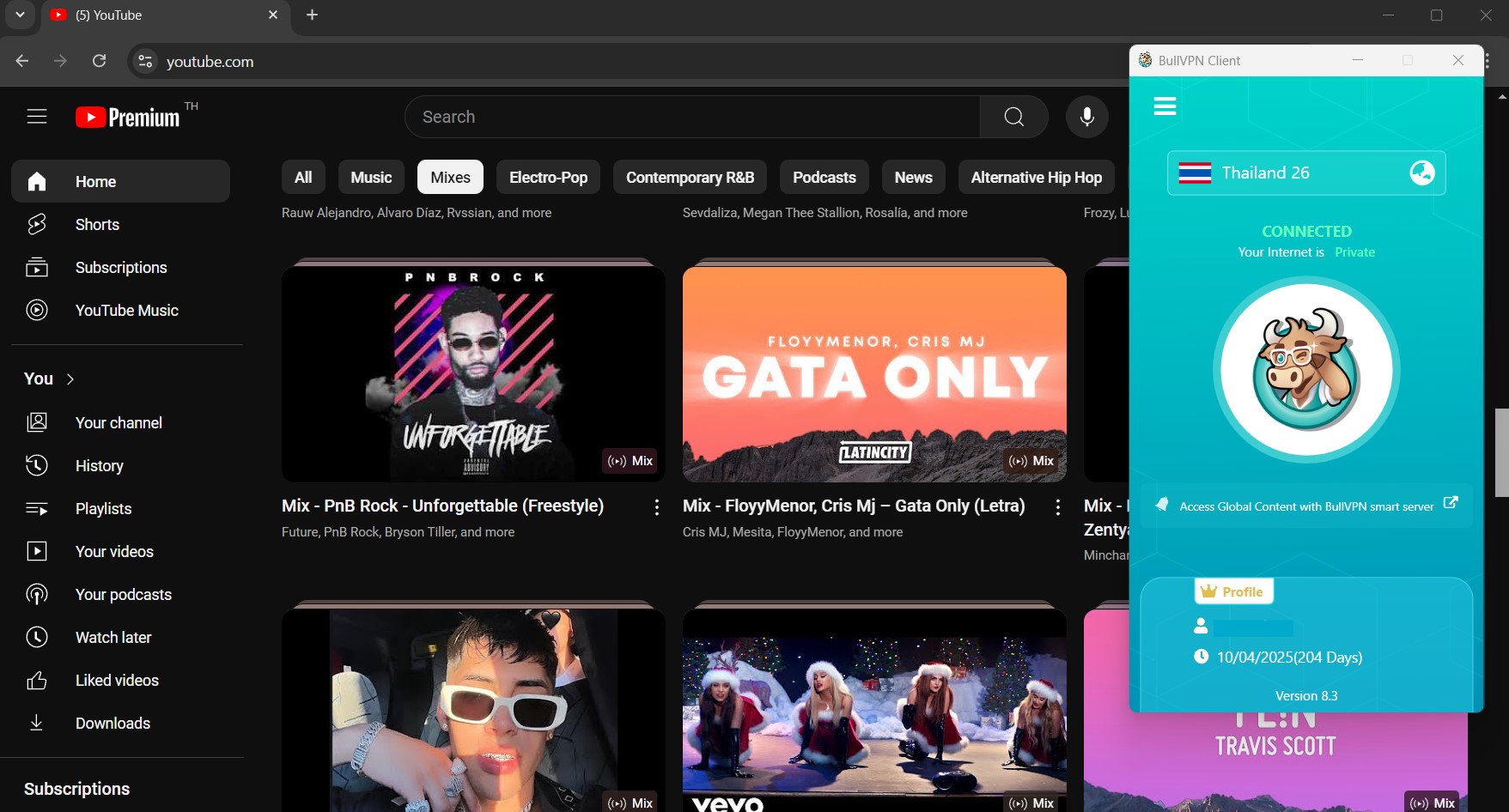Open the Travis Scott mix thumbnail
Screen dimensions: 1509x812
click(1275, 762)
